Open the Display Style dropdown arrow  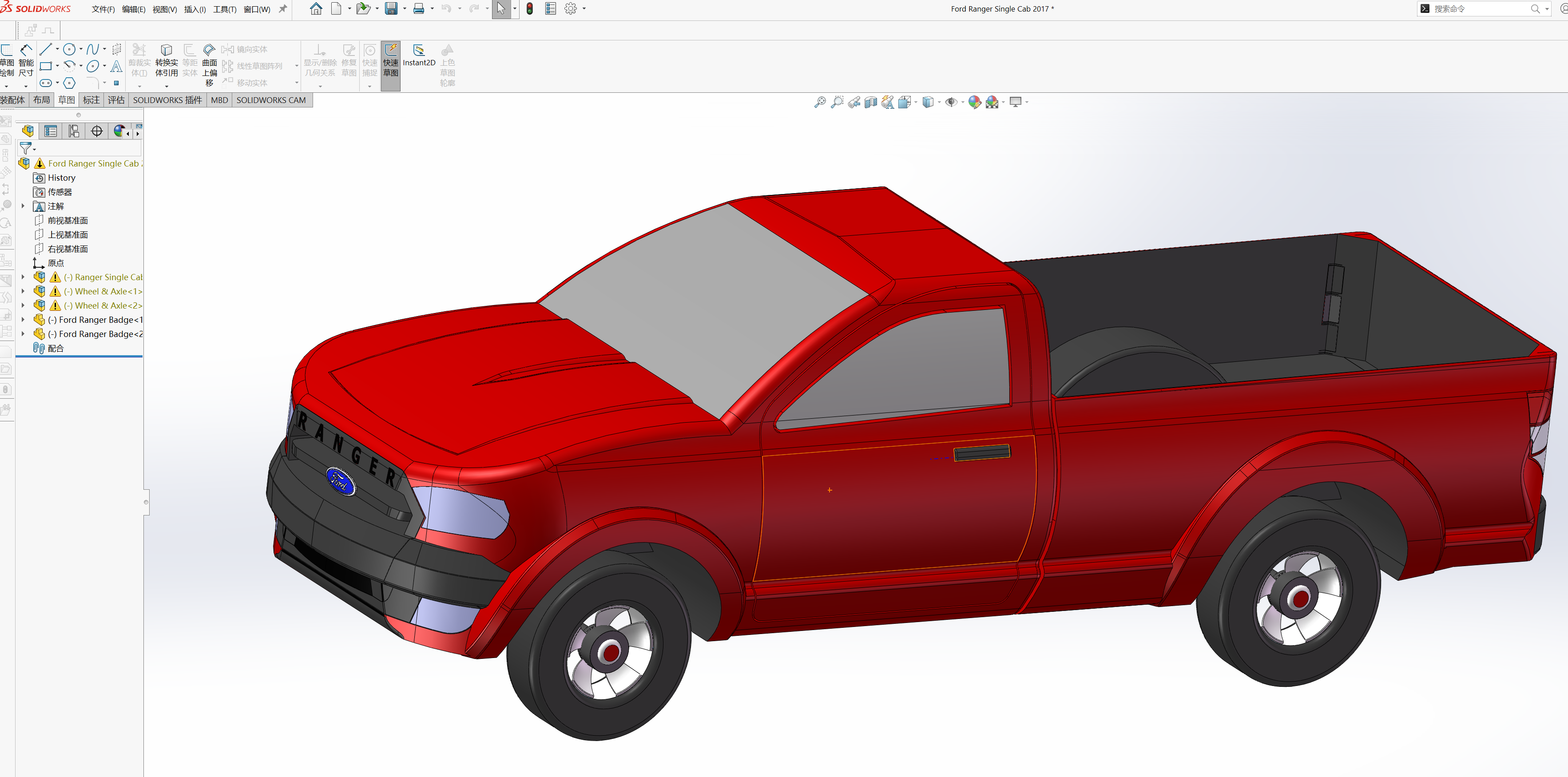939,102
